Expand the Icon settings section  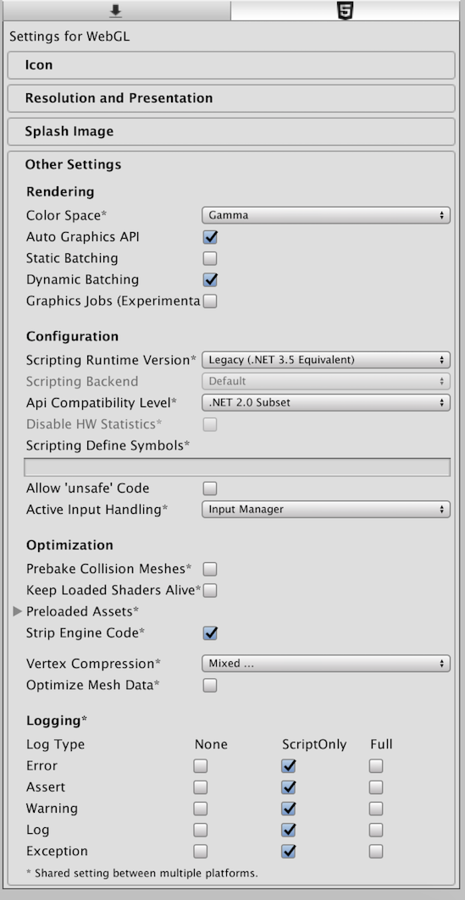tap(232, 65)
